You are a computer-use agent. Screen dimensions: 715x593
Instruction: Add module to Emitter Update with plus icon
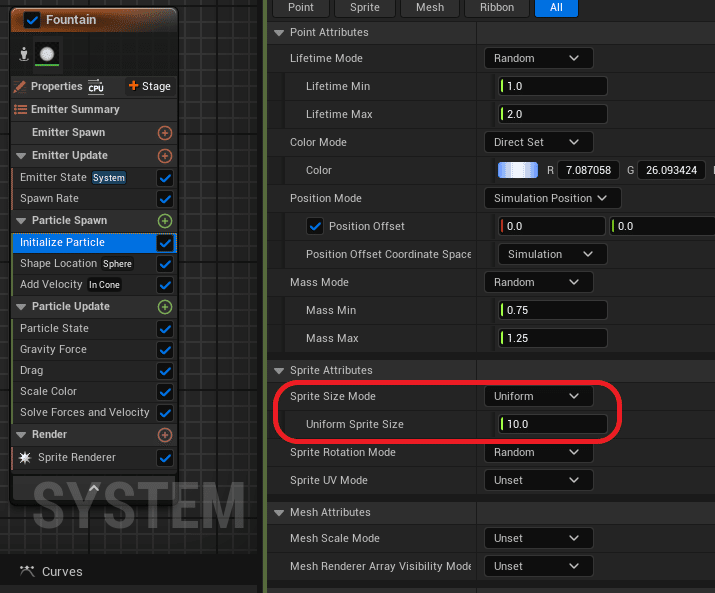[x=165, y=156]
